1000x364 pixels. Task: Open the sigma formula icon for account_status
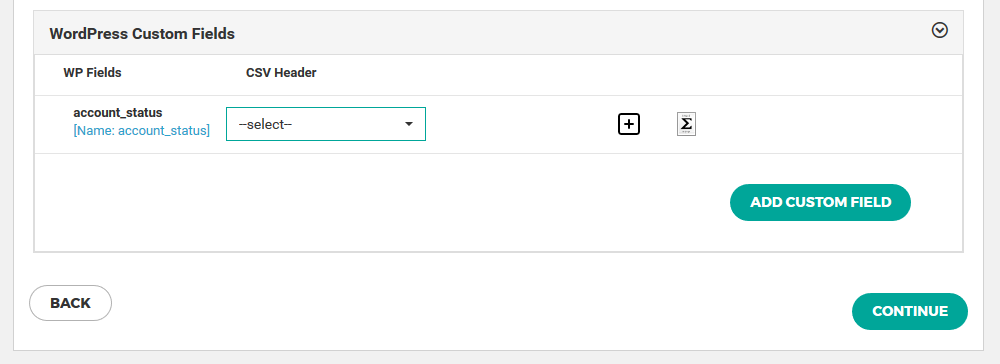(x=686, y=124)
